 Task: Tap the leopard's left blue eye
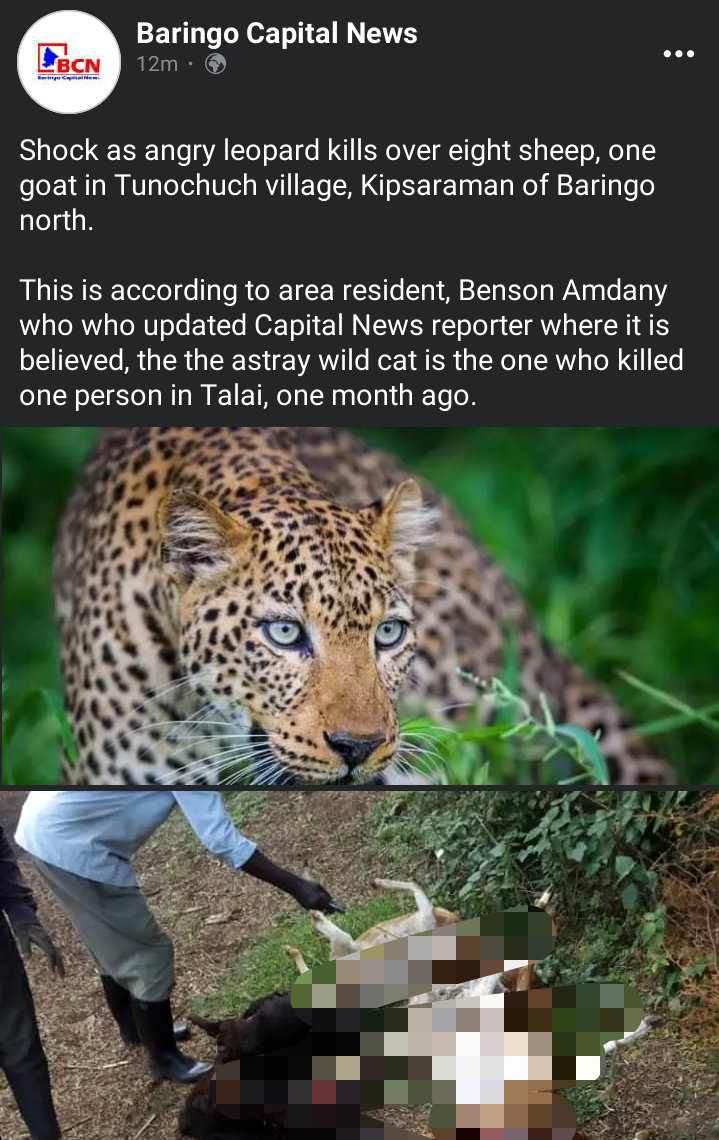click(284, 633)
